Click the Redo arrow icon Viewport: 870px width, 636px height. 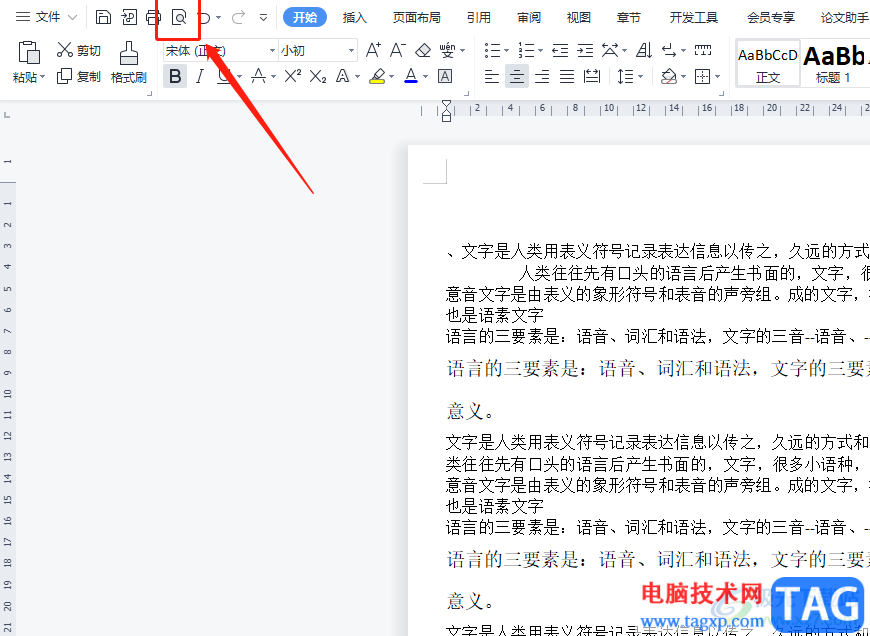coord(239,18)
